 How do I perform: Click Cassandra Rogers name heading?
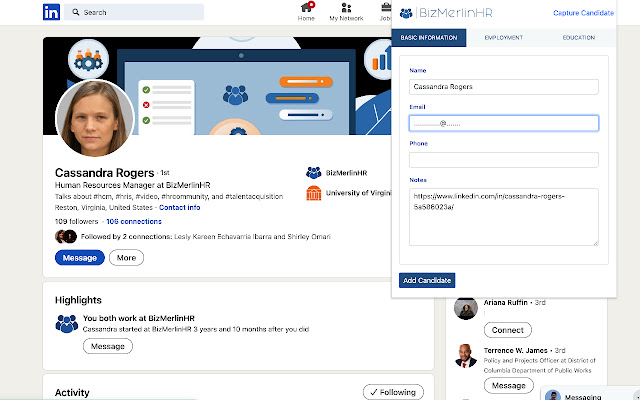pyautogui.click(x=104, y=173)
